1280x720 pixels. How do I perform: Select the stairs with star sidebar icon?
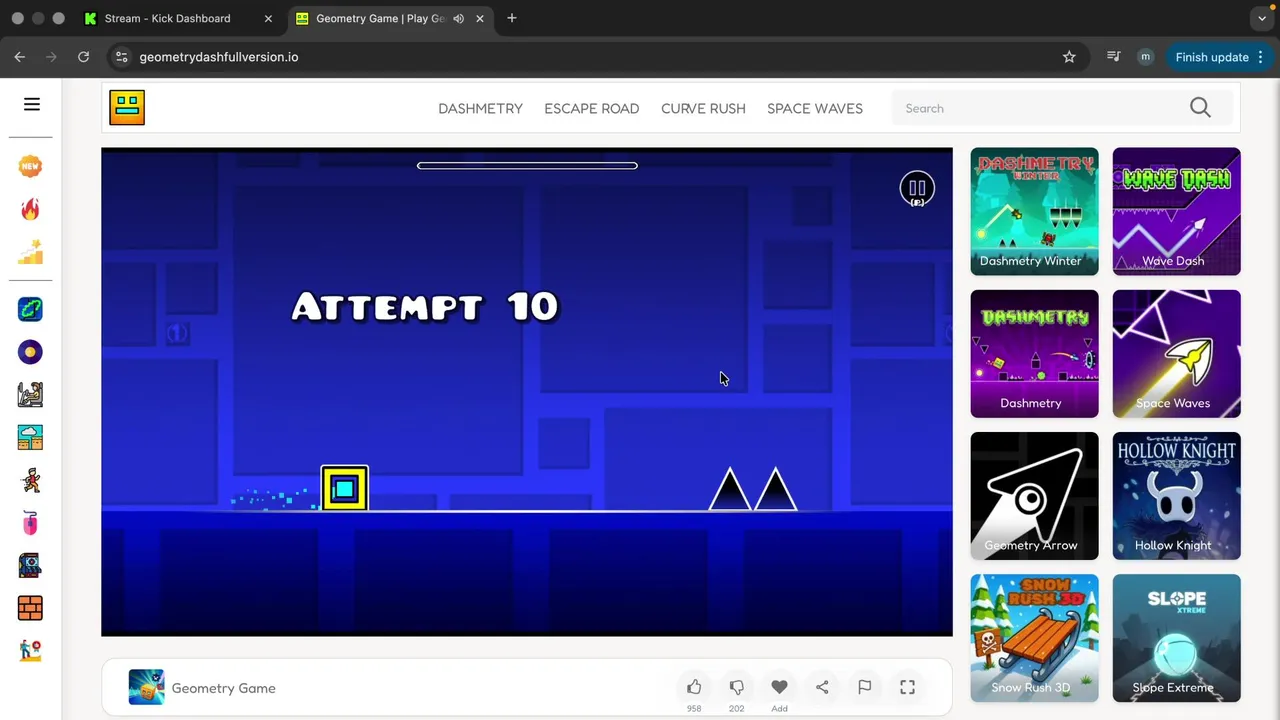[30, 253]
